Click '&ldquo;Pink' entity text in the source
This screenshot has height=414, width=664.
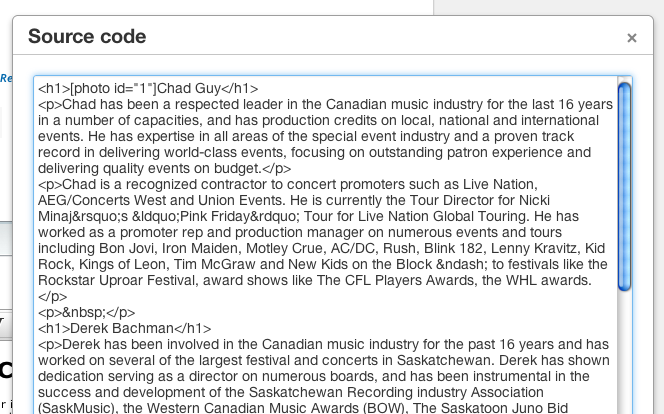tap(170, 216)
